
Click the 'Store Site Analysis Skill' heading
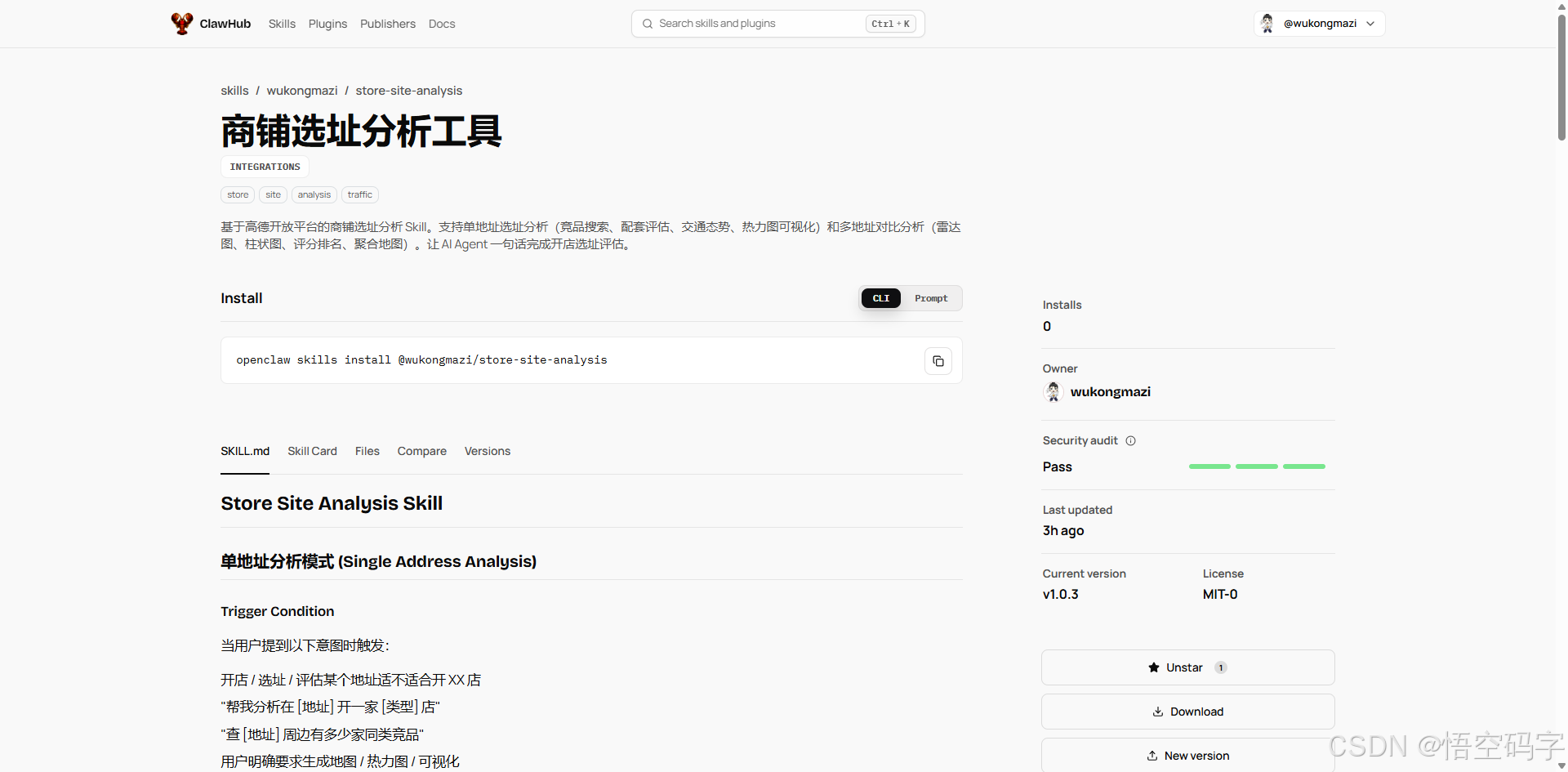coord(332,503)
